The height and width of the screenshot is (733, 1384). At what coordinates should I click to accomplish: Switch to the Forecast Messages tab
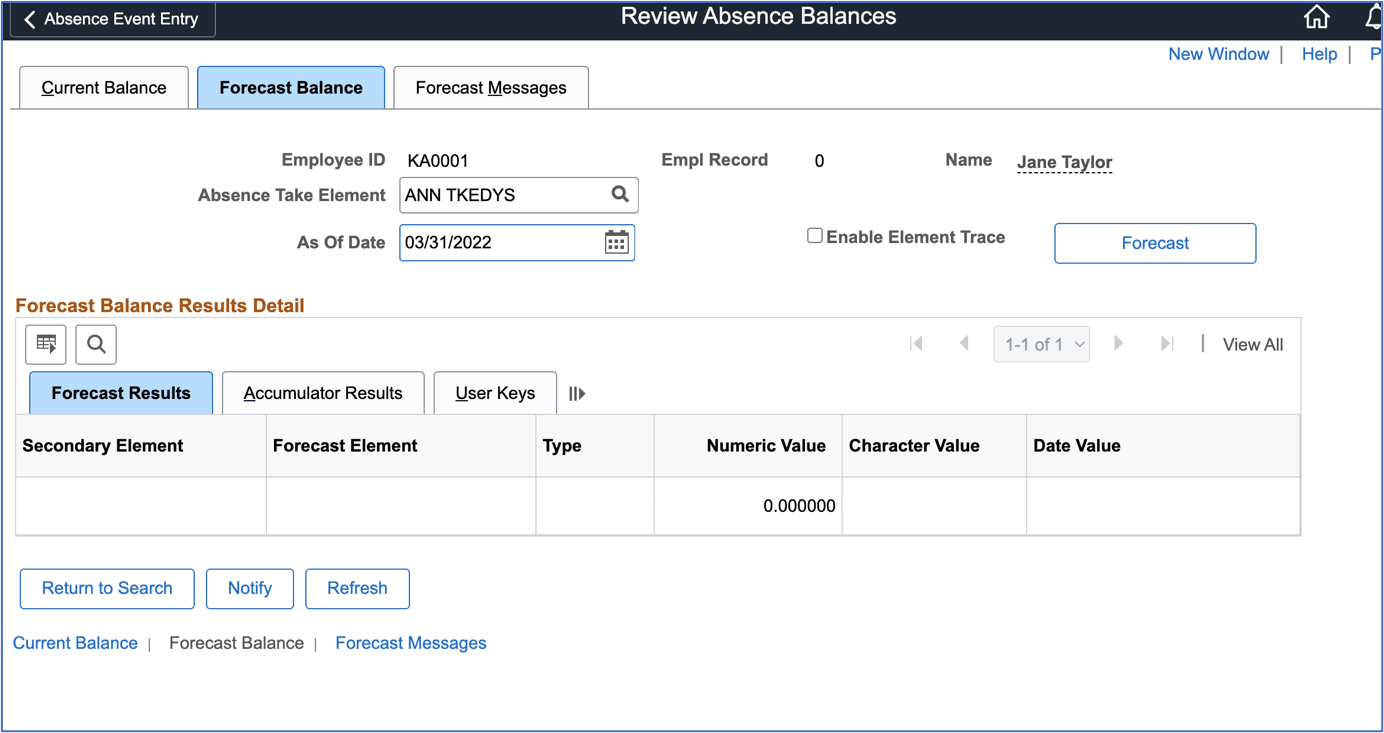[x=490, y=87]
